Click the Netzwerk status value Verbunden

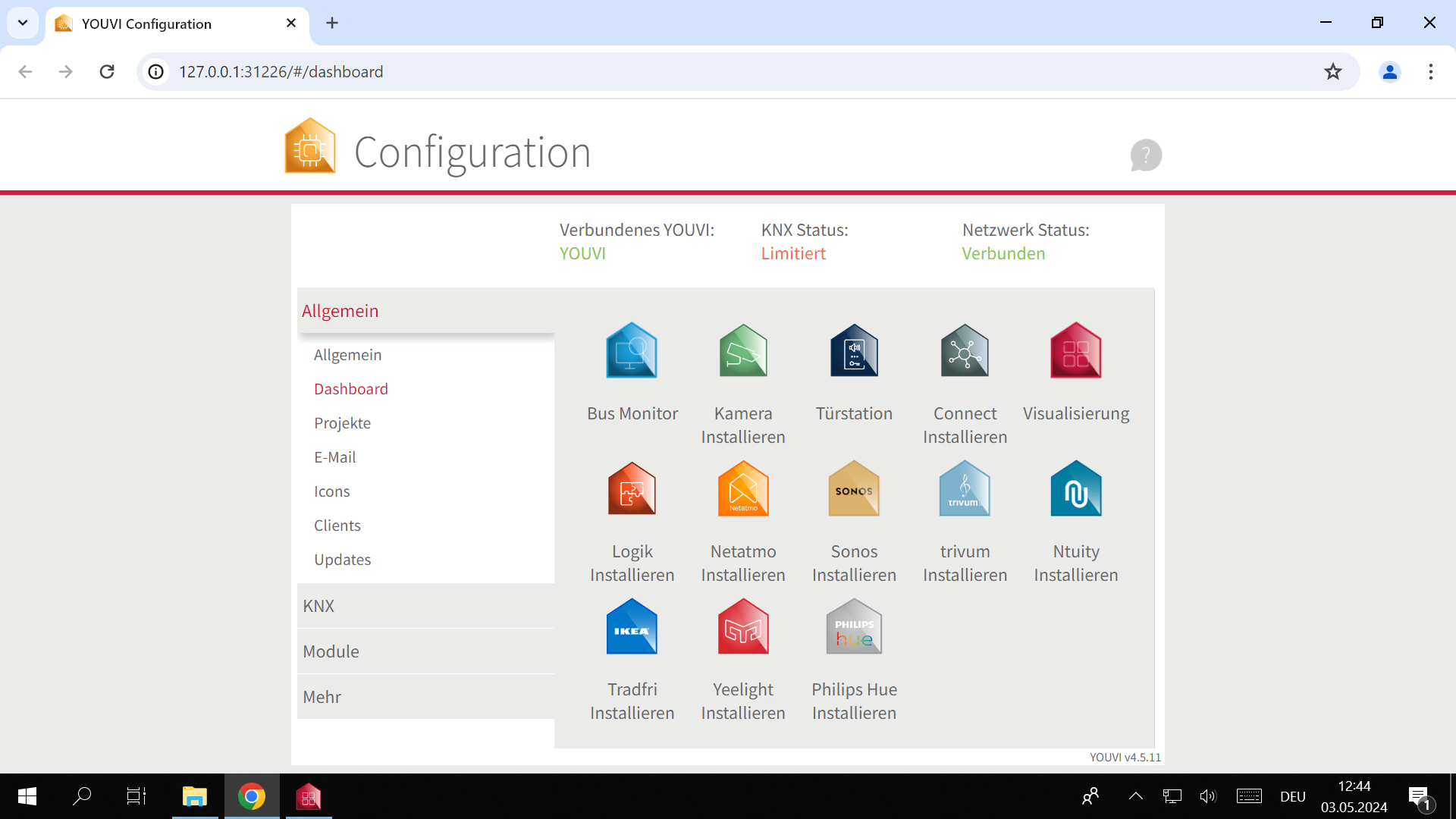(x=1003, y=253)
